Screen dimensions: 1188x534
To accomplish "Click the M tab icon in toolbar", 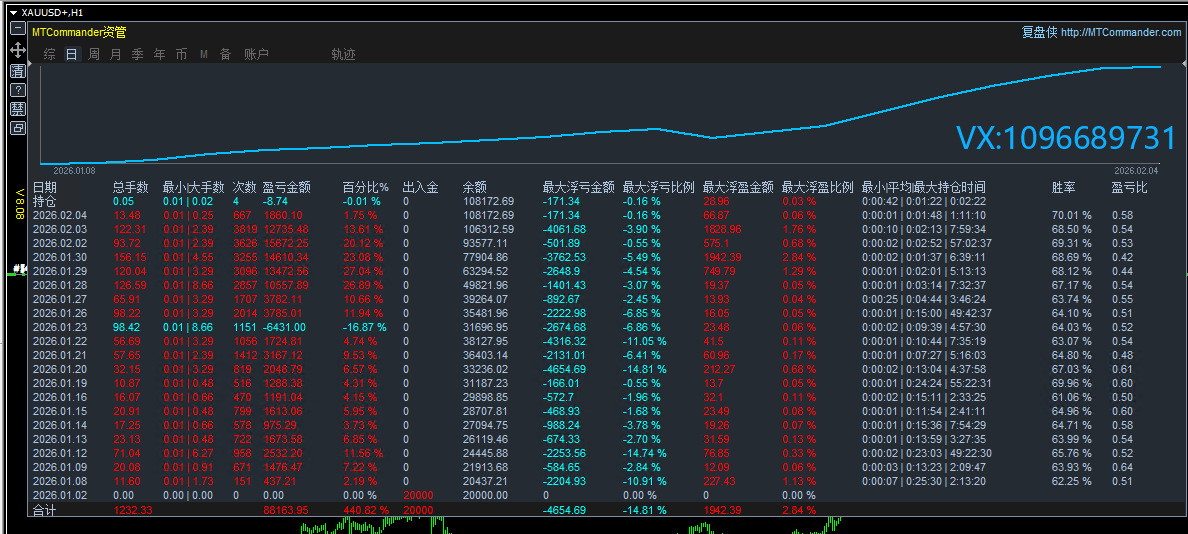I will (x=204, y=55).
